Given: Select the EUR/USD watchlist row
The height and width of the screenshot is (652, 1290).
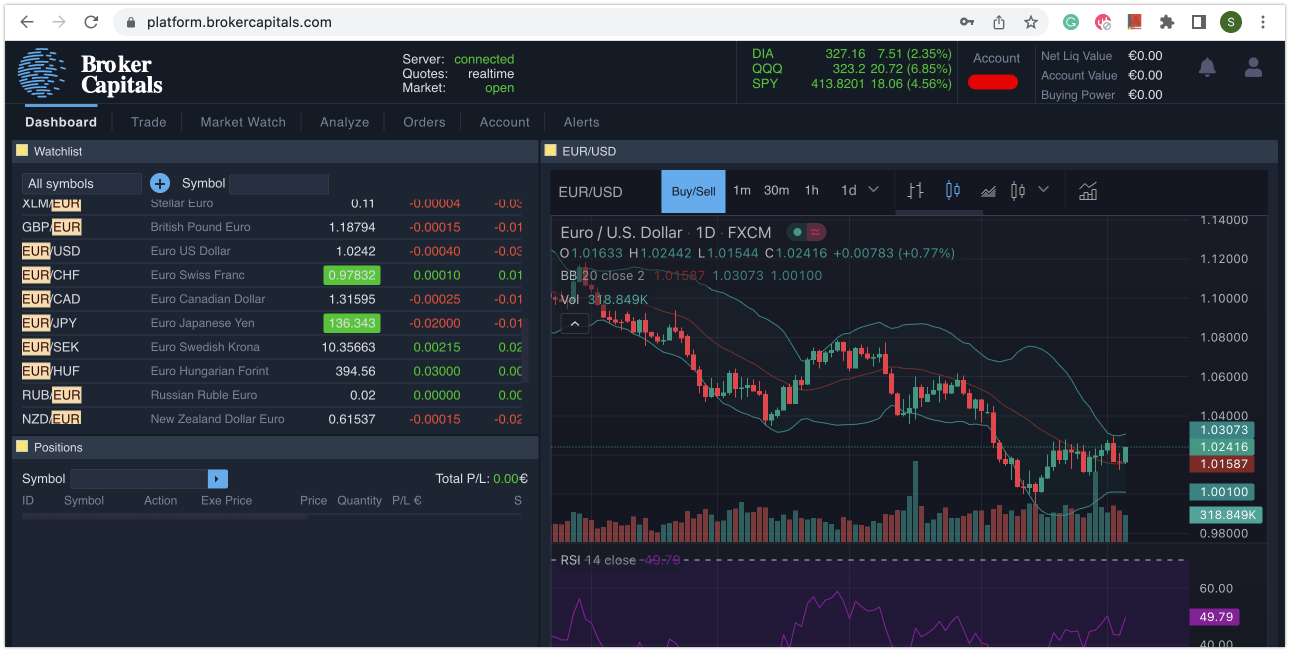Looking at the screenshot, I should (272, 251).
